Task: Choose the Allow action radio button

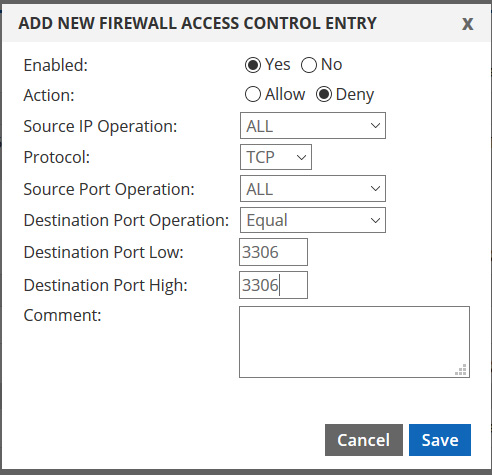Action: [253, 94]
